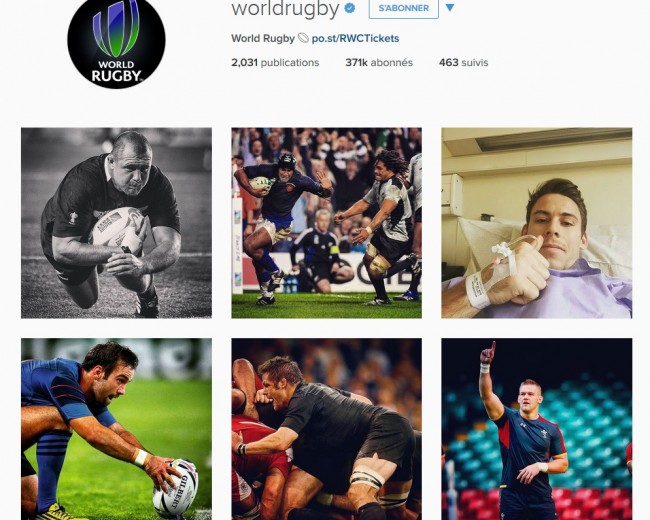
Task: Open All Blacks ruck photo
Action: tap(327, 429)
